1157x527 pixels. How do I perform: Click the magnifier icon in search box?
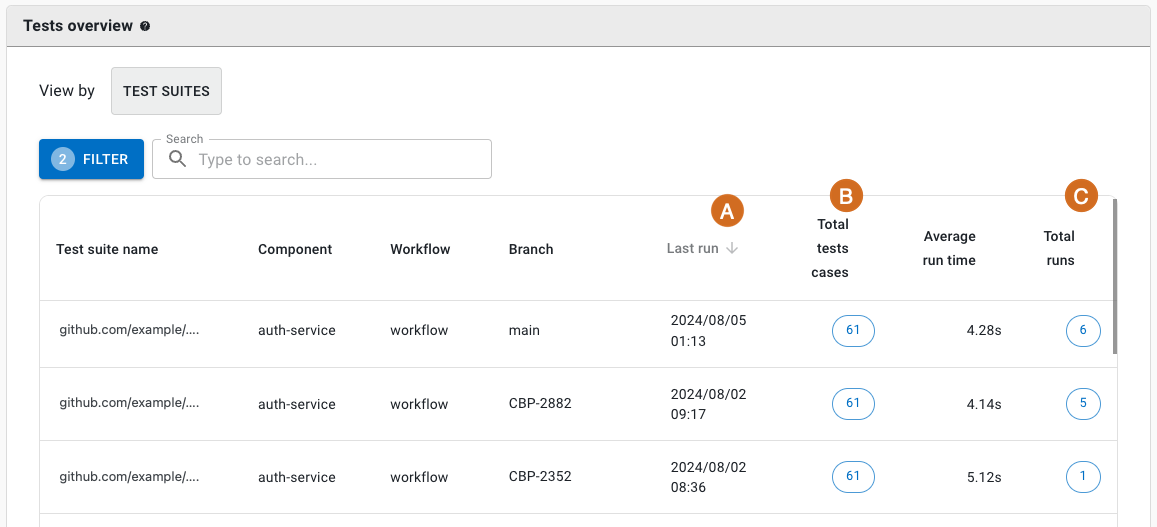pos(177,159)
